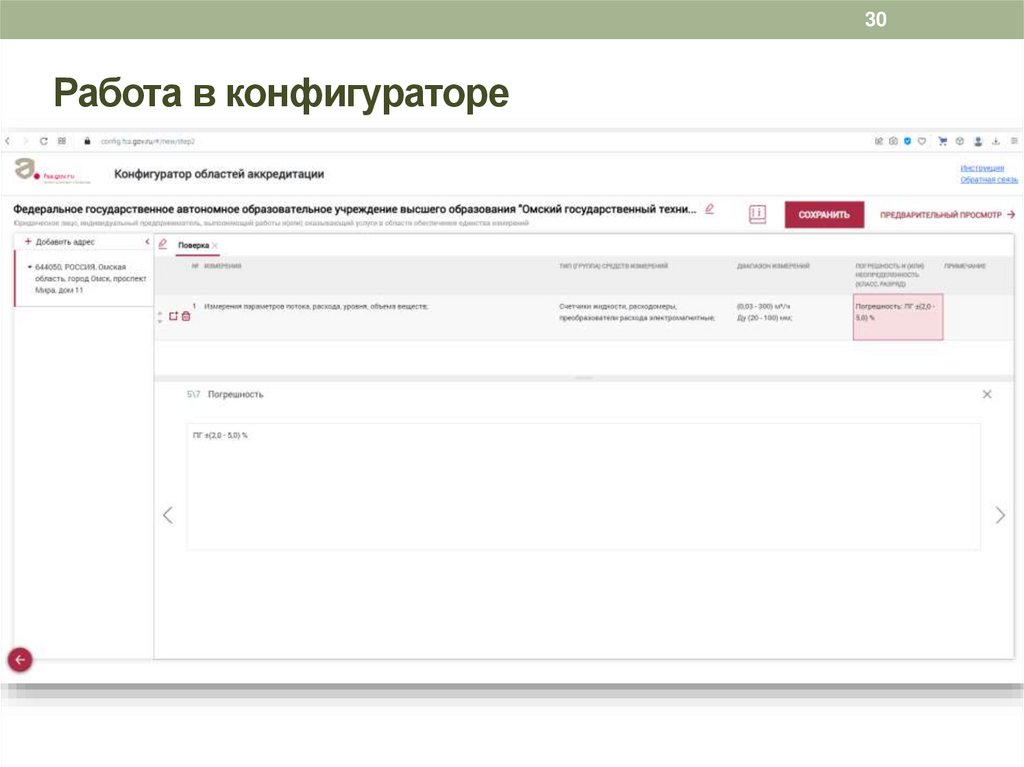
Task: Open the browser downloads icon
Action: click(996, 140)
